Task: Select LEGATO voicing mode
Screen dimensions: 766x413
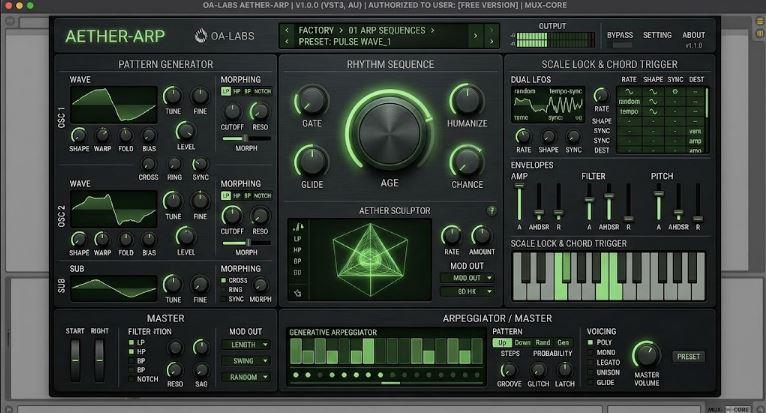Action: [590, 362]
